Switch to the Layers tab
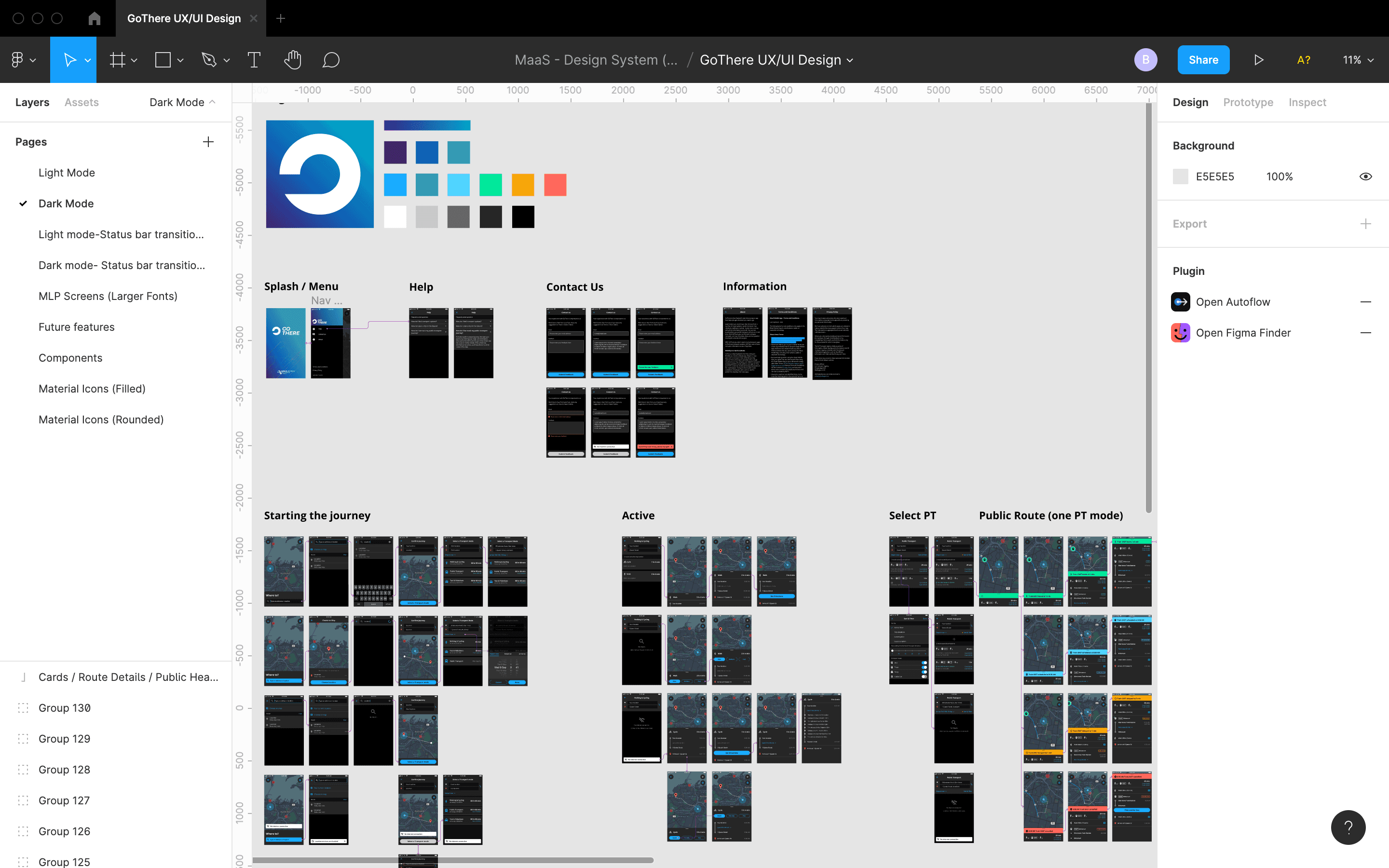Viewport: 1389px width, 868px height. (32, 102)
